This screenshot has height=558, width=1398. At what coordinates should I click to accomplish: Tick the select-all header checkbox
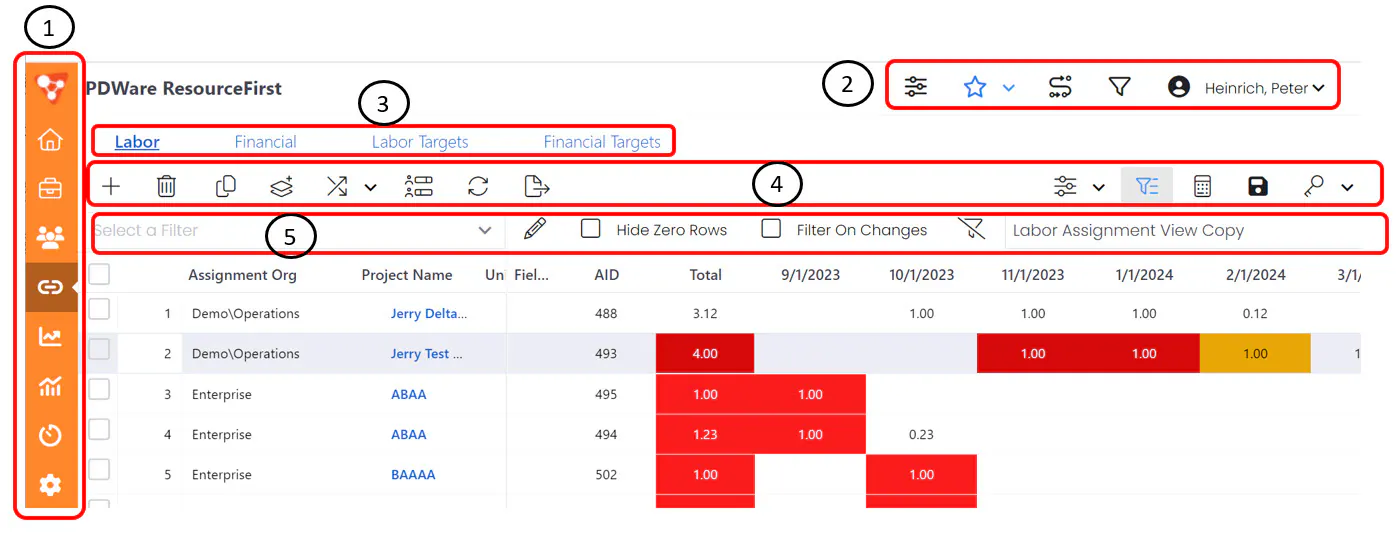pos(99,274)
